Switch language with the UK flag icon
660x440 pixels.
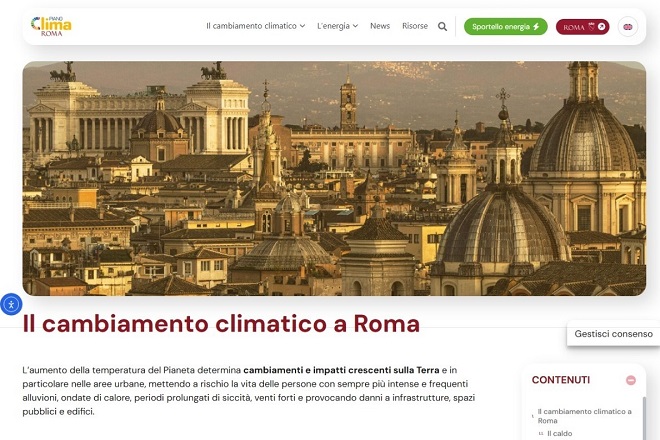(x=628, y=27)
